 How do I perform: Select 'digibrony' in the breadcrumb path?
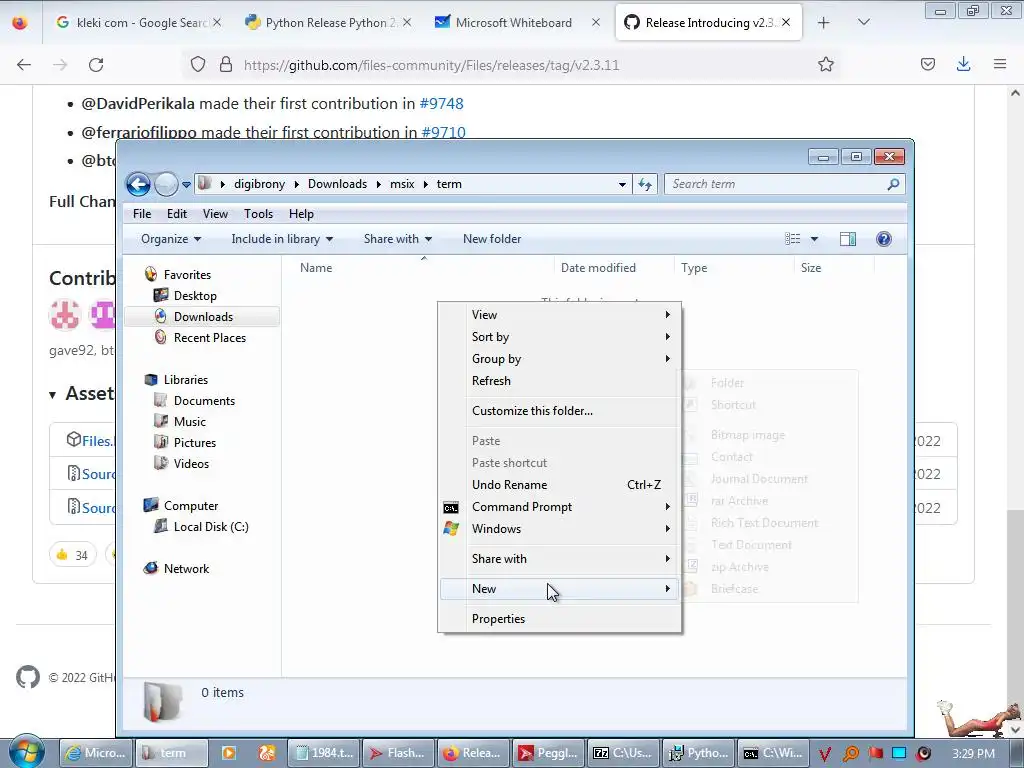pos(259,184)
